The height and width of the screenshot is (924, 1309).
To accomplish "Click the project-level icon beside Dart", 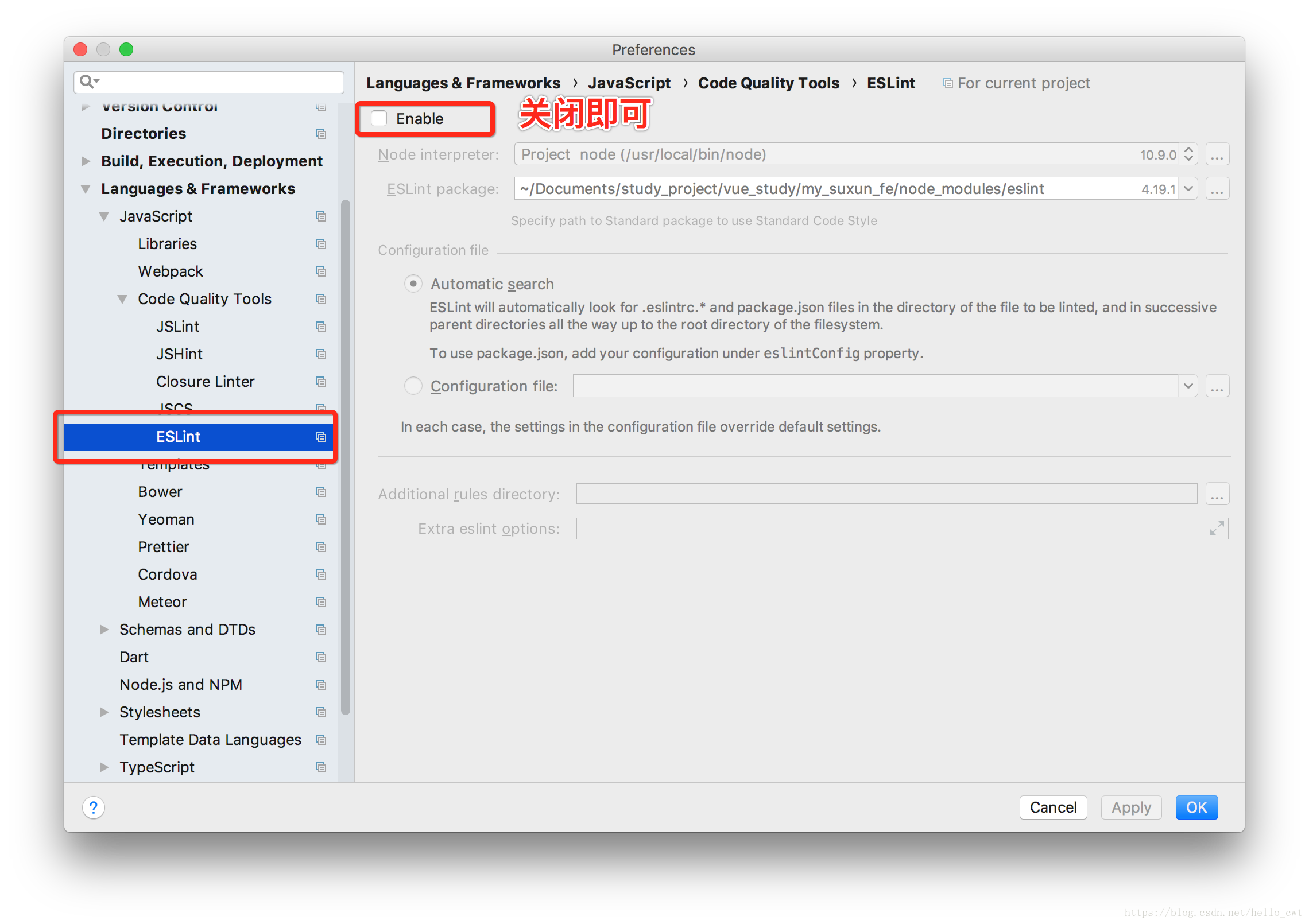I will click(x=321, y=657).
